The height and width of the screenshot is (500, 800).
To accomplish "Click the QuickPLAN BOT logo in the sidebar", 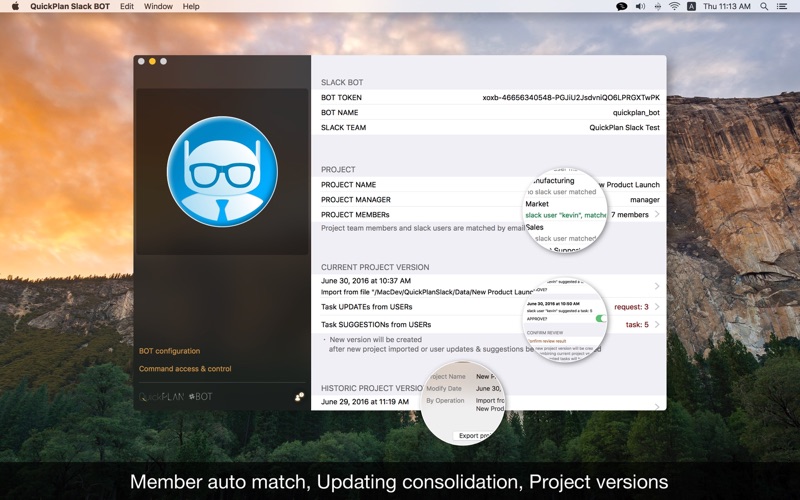I will 176,396.
